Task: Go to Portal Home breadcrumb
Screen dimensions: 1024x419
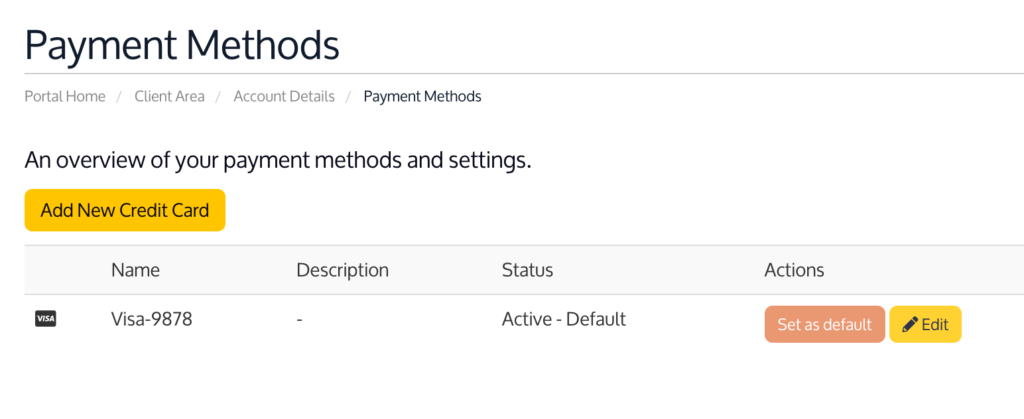Action: (65, 97)
